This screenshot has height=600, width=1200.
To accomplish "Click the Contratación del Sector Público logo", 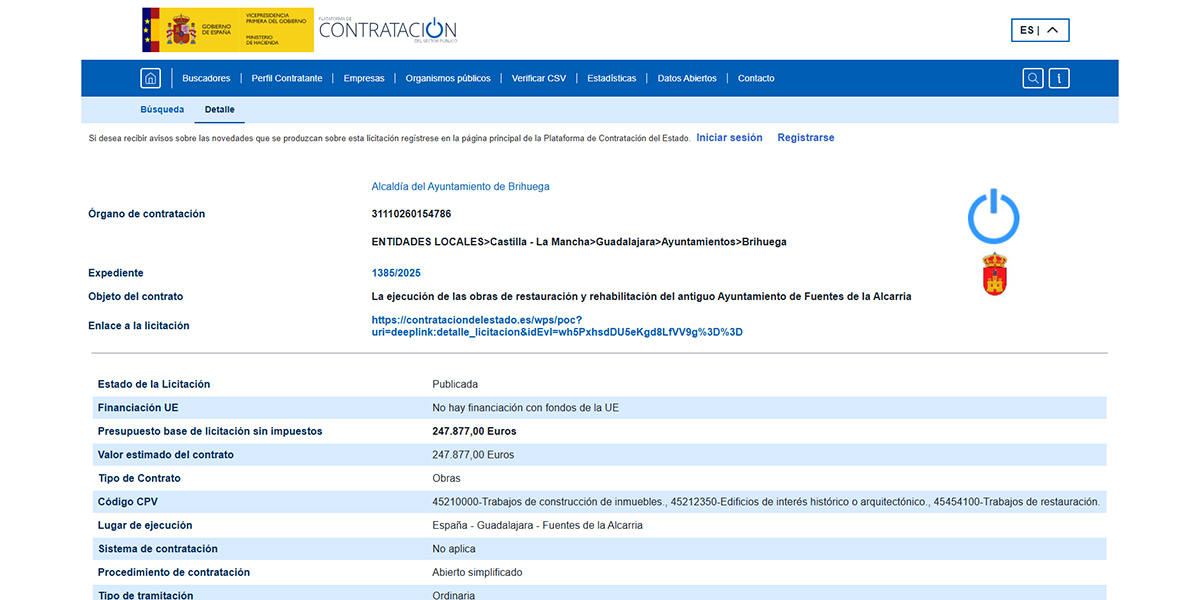I will pos(388,30).
